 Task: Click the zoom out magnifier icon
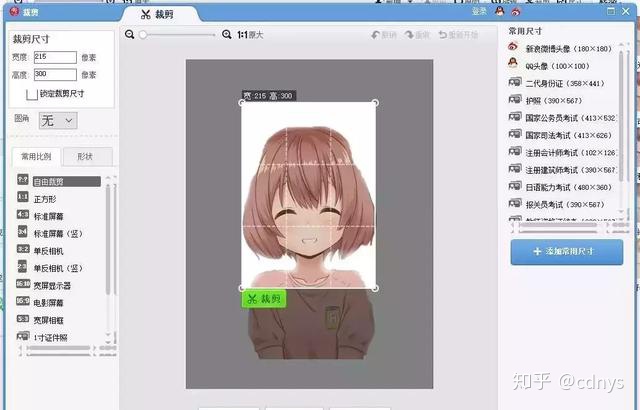point(129,35)
